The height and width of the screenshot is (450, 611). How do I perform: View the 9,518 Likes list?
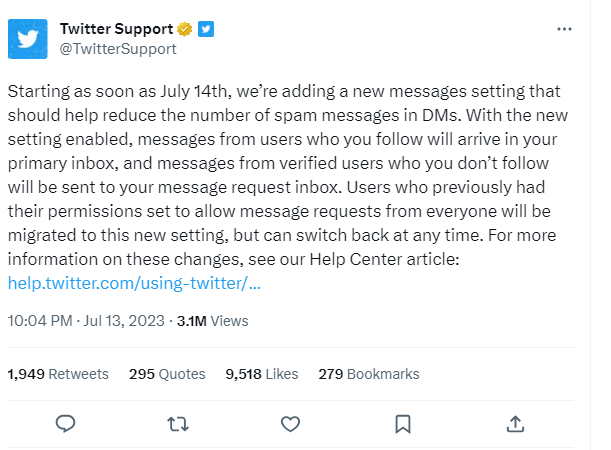262,374
